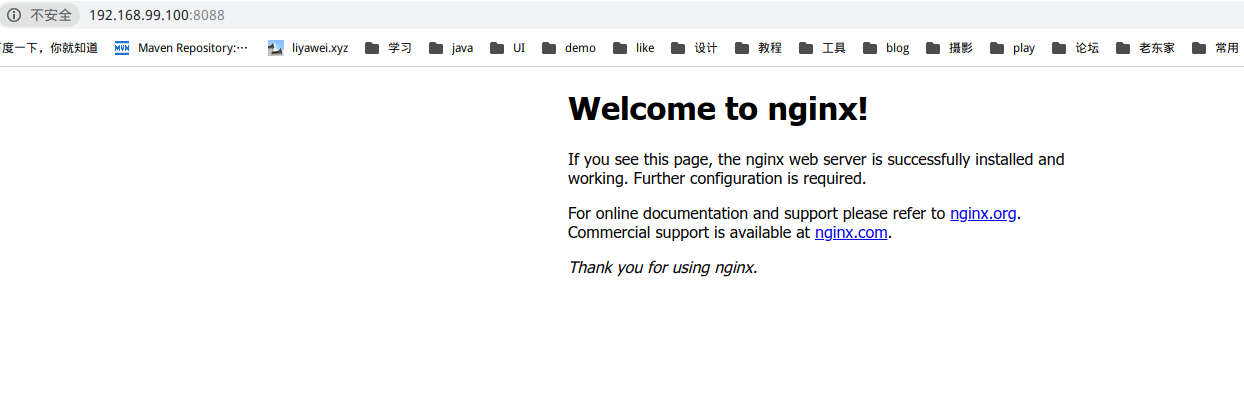Open the java bookmark folder
This screenshot has height=415, width=1244.
coord(451,47)
